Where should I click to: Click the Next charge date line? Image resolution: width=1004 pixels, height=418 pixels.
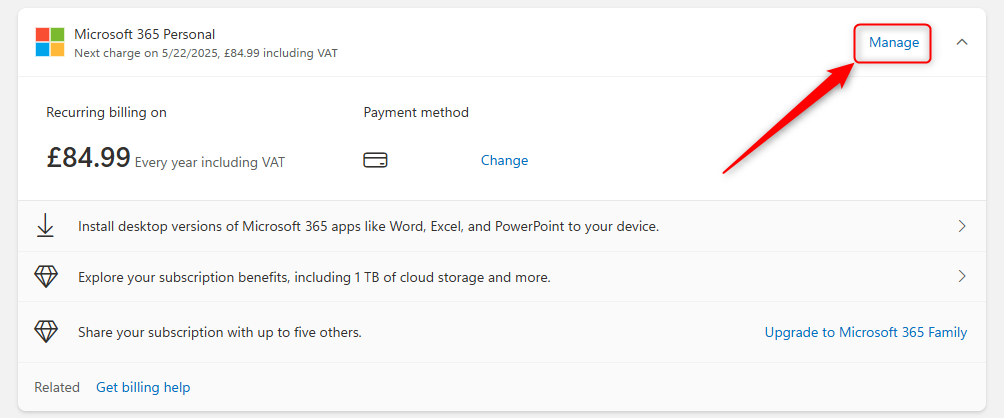pyautogui.click(x=205, y=52)
